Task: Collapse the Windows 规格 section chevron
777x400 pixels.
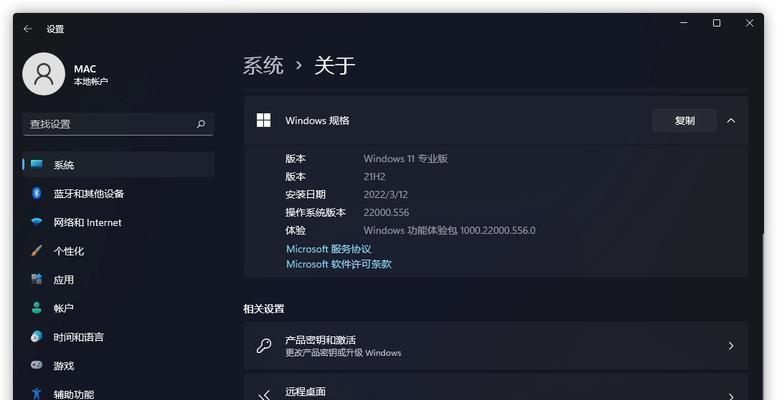Action: point(731,120)
